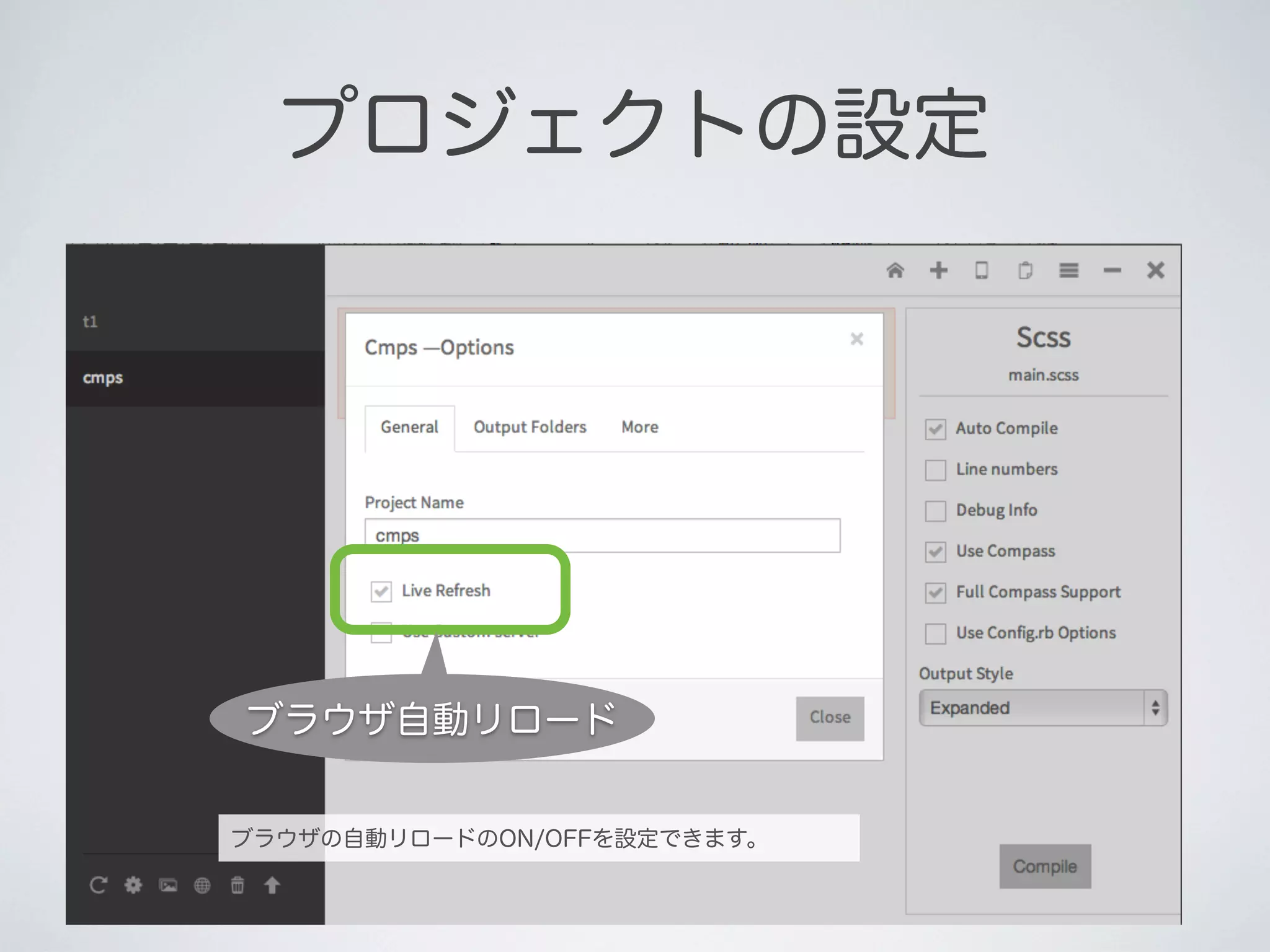The image size is (1270, 952).
Task: Switch to the More tab
Action: pos(640,428)
